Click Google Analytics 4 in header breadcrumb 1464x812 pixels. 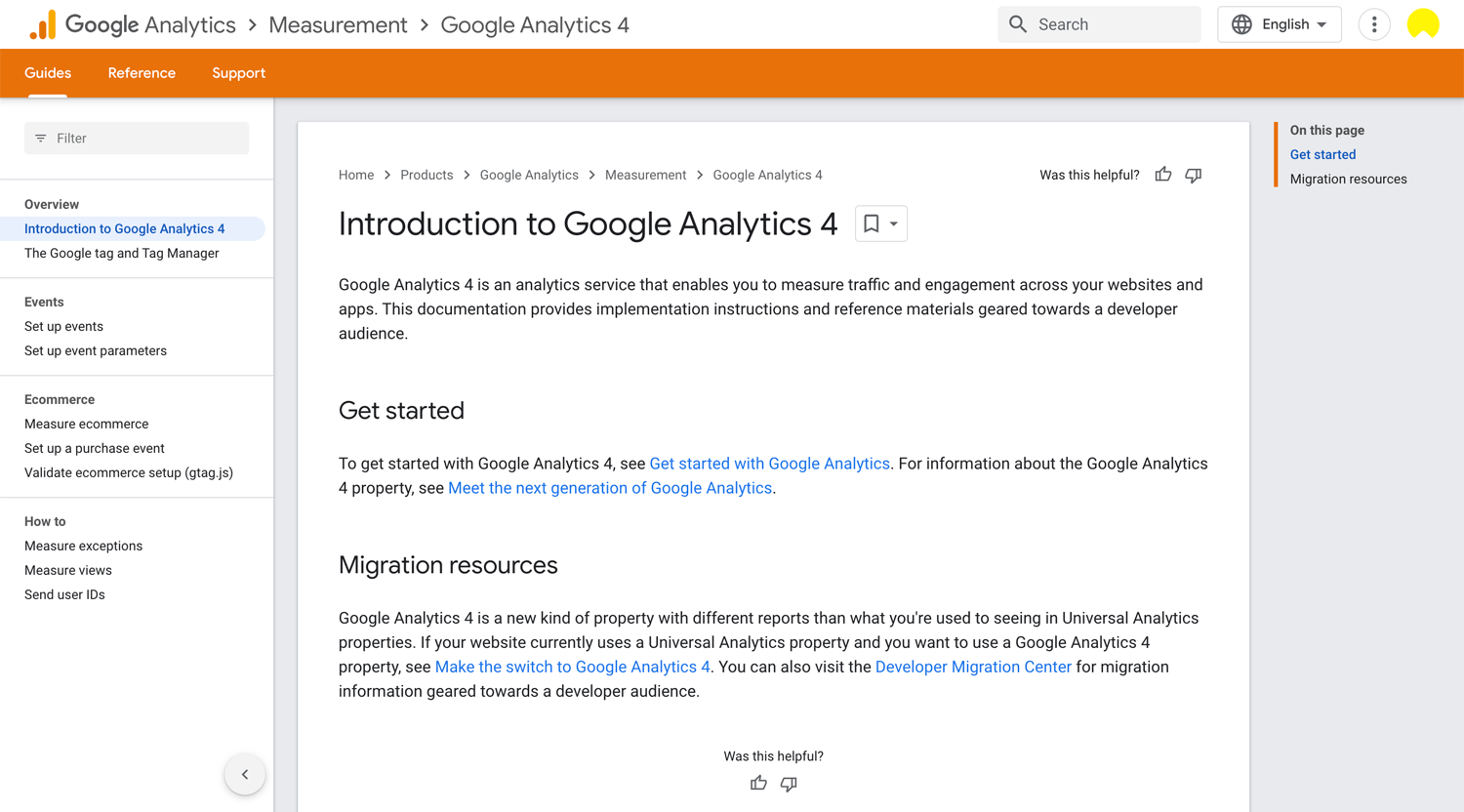(535, 24)
